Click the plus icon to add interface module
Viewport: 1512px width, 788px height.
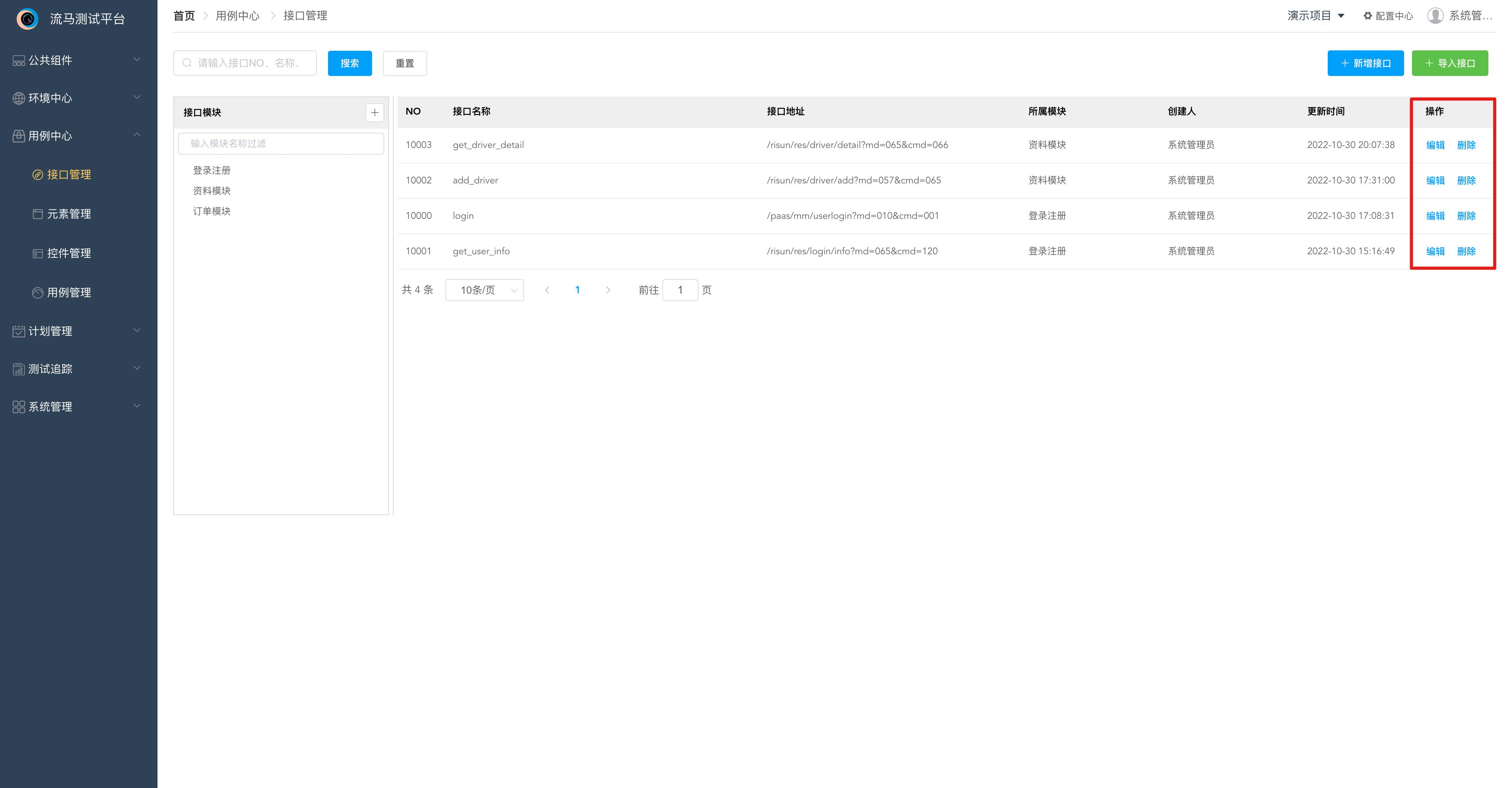click(374, 112)
